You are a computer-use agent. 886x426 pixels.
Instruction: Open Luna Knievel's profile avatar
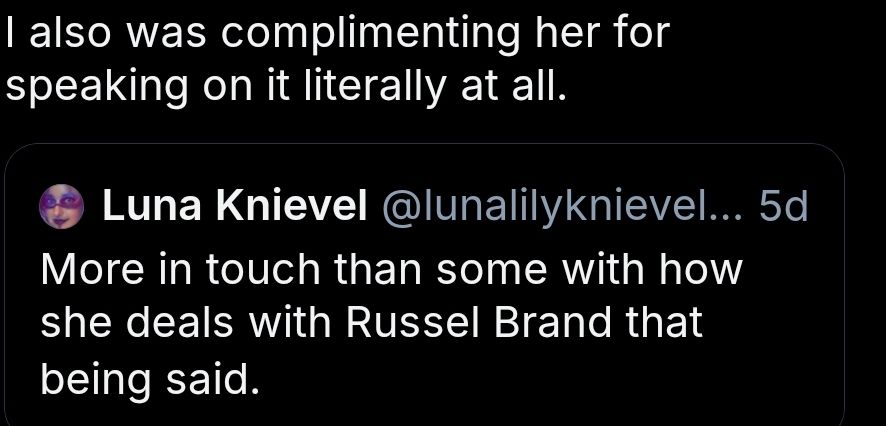coord(61,206)
